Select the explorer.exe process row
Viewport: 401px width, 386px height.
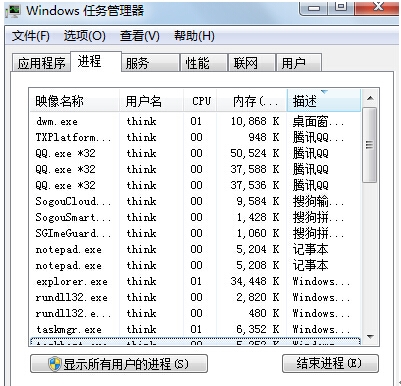(195, 281)
